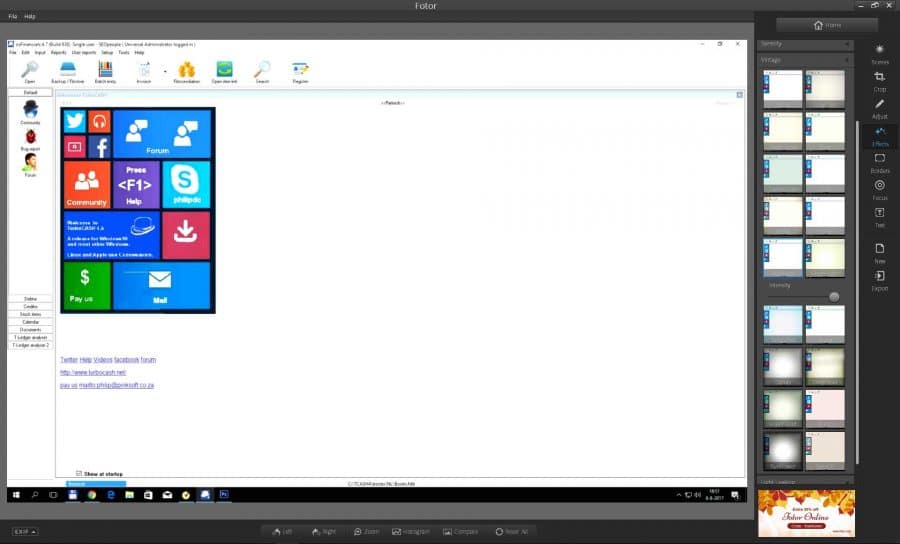Open Fotor File menu
The image size is (900, 544).
tap(13, 17)
